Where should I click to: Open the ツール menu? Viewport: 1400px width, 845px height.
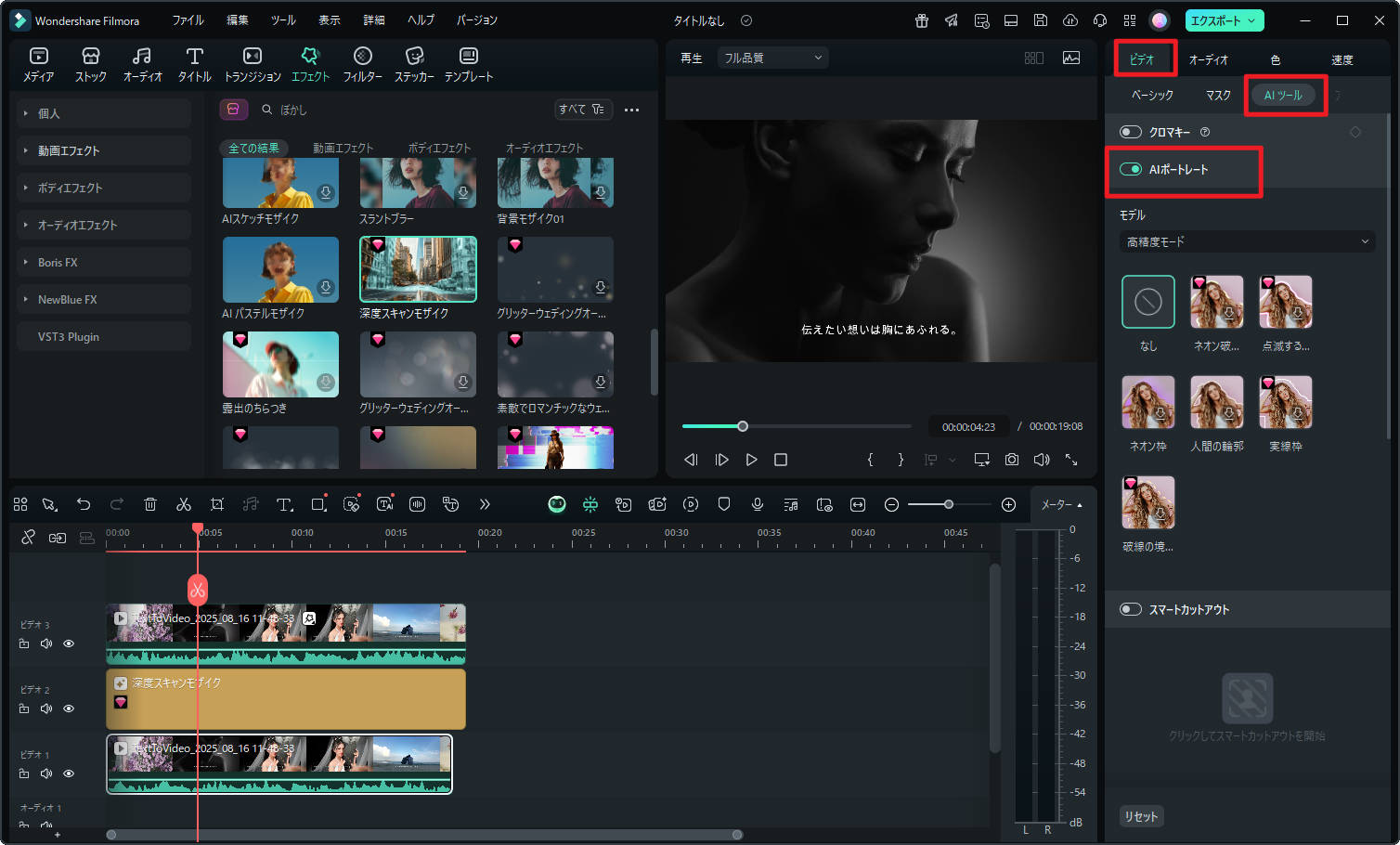tap(283, 20)
